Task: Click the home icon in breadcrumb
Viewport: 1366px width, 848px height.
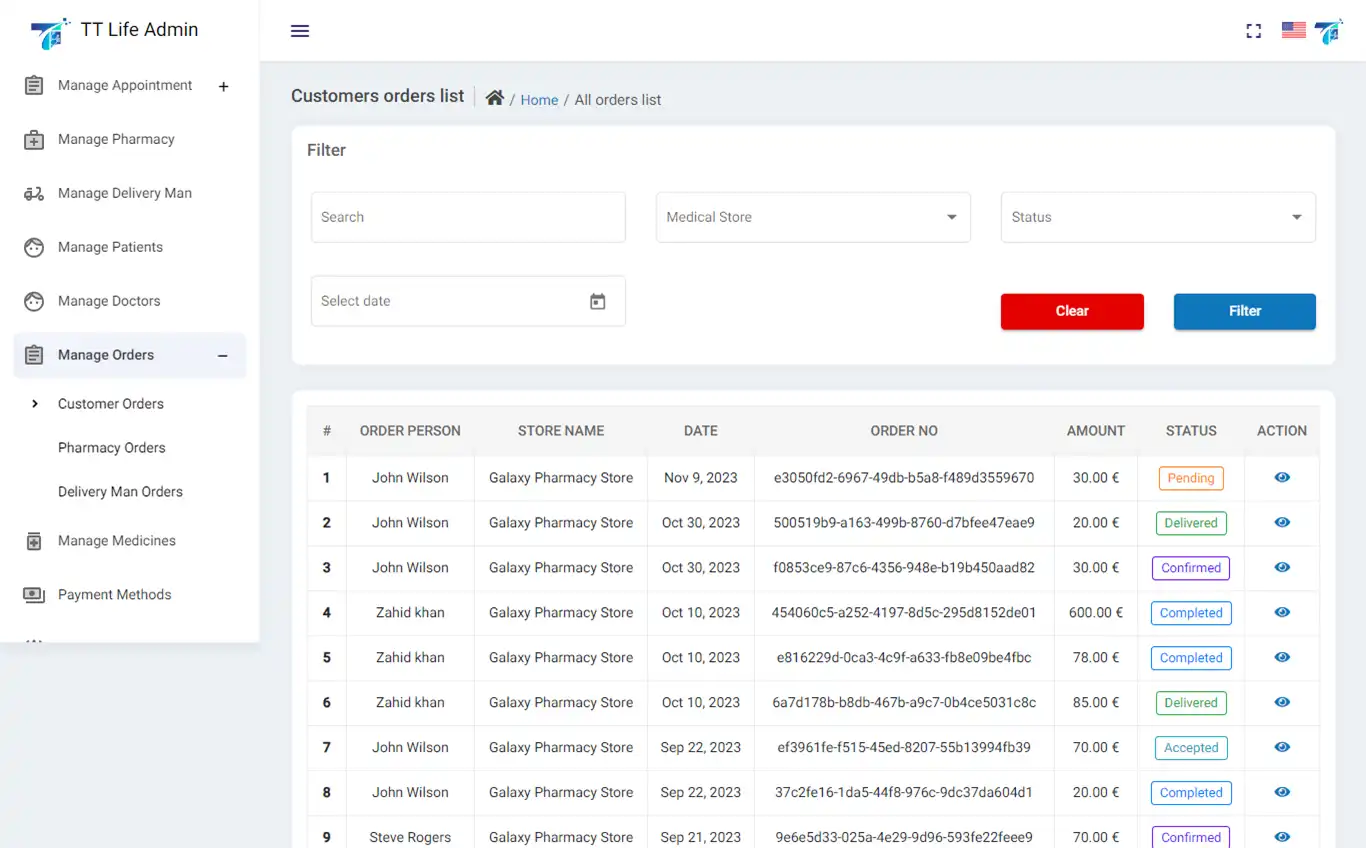Action: click(494, 98)
